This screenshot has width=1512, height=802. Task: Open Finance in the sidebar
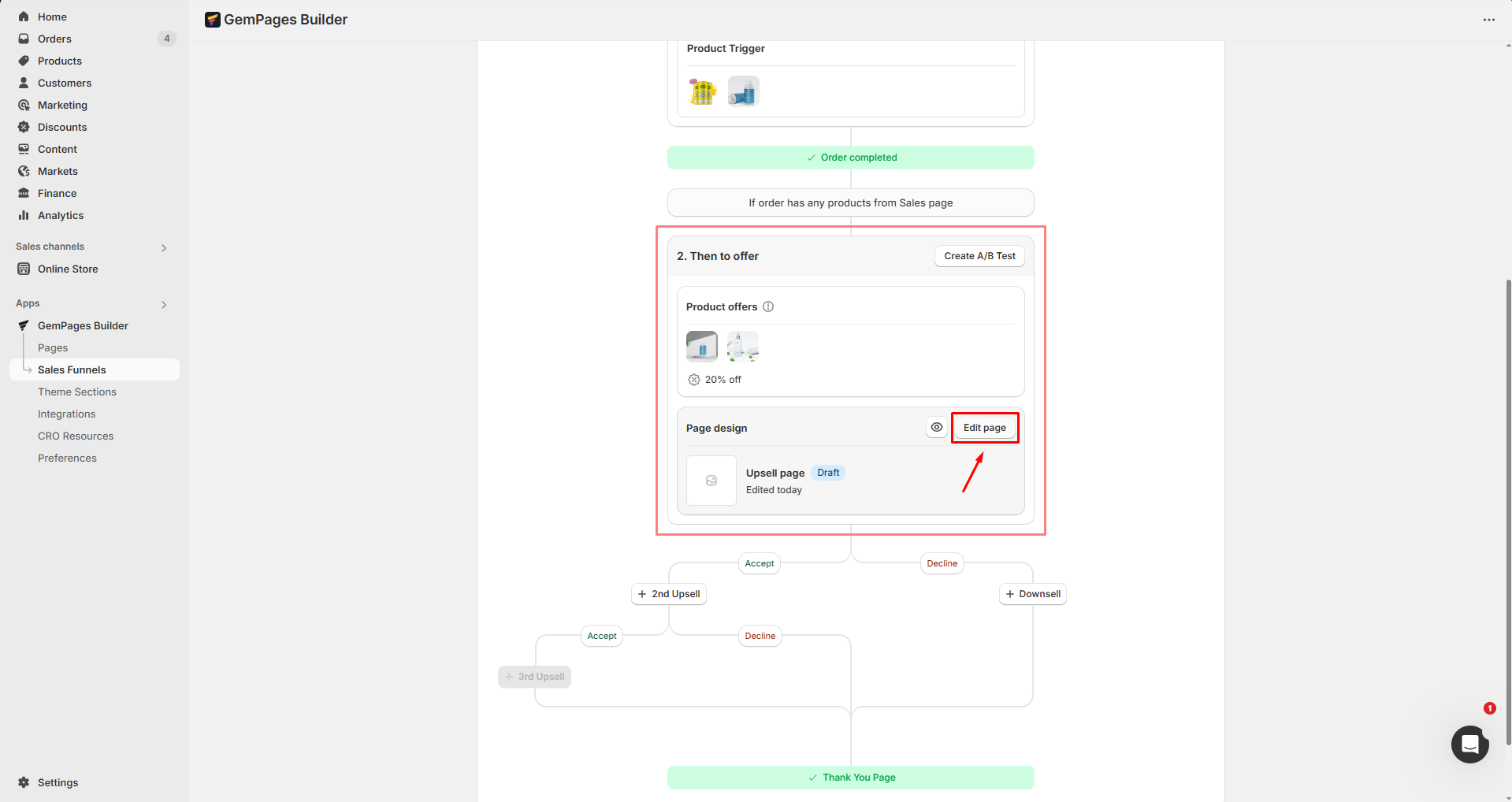pos(95,193)
